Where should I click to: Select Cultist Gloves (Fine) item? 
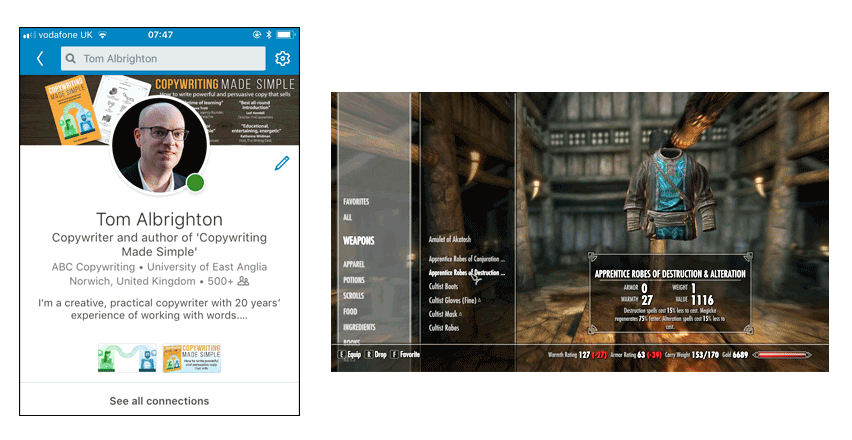click(x=454, y=300)
